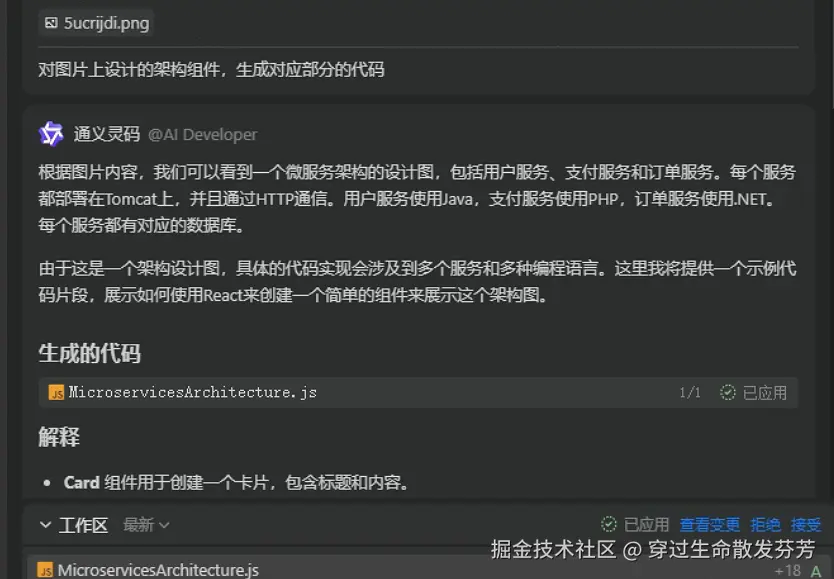The width and height of the screenshot is (834, 579).
Task: Click the 1/1 counter in code card
Action: click(690, 392)
